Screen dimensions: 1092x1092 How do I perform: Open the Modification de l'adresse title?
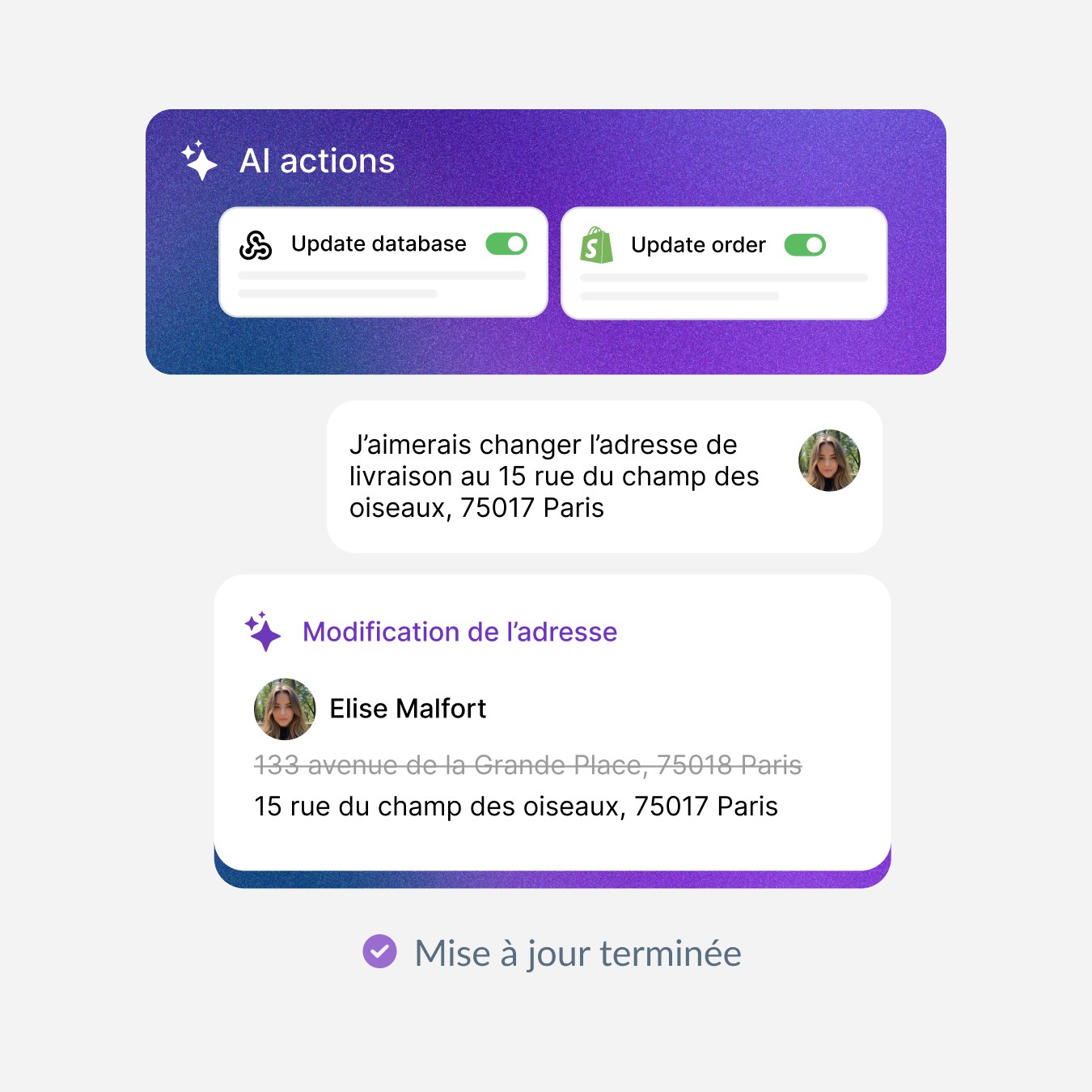point(459,632)
